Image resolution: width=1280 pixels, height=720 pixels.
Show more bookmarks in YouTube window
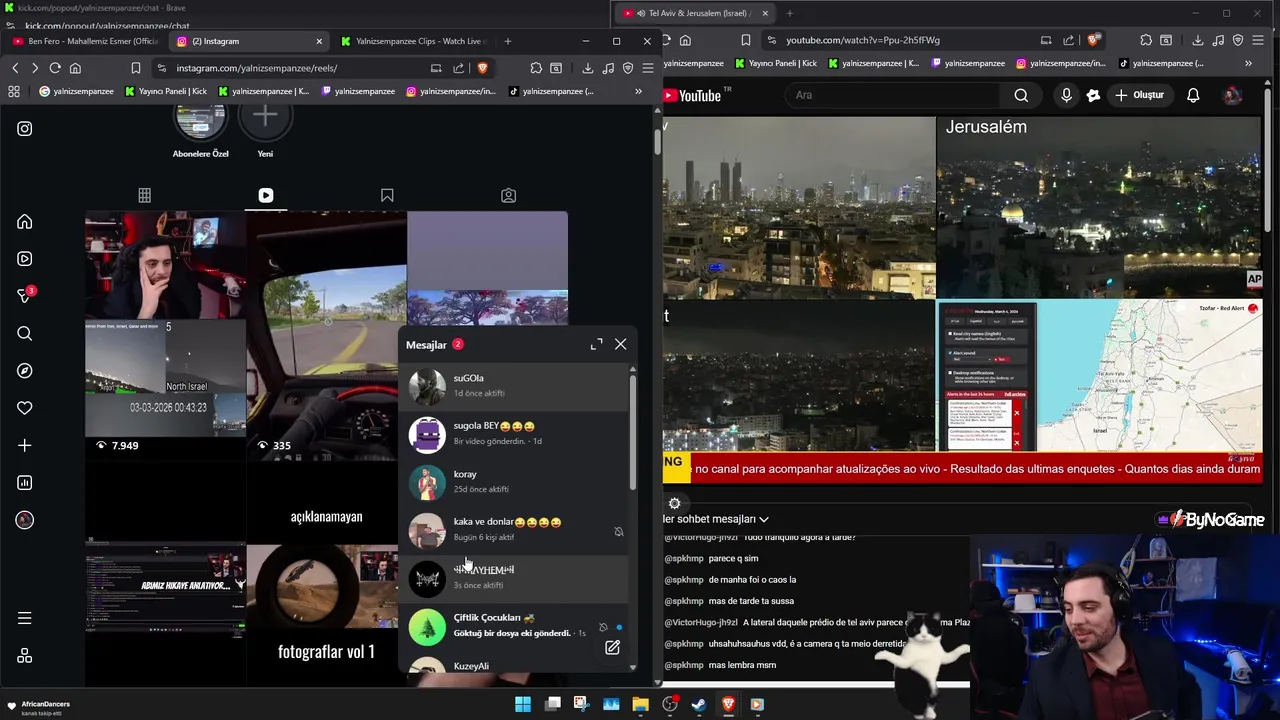(x=1248, y=63)
